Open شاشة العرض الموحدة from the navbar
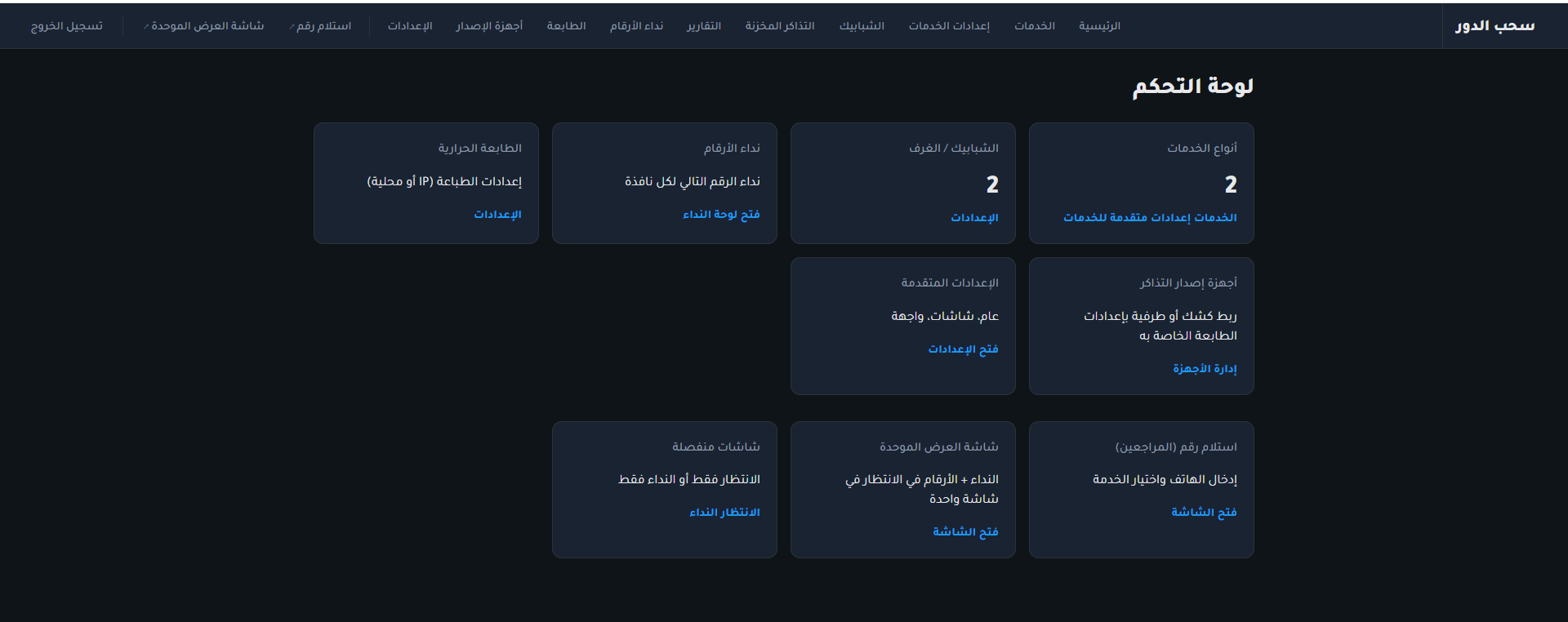Viewport: 1568px width, 622px height. click(x=204, y=26)
